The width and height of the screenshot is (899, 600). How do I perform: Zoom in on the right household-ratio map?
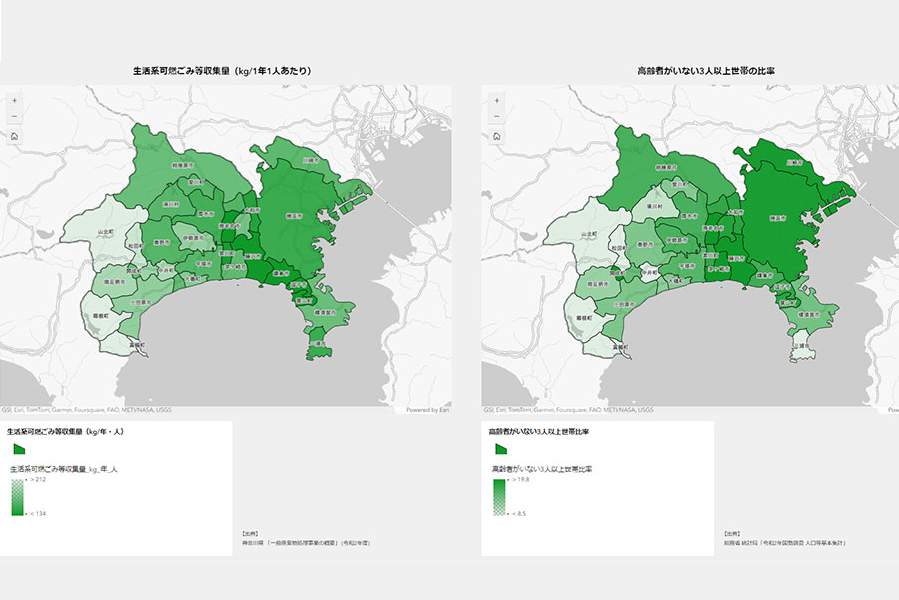(x=497, y=100)
